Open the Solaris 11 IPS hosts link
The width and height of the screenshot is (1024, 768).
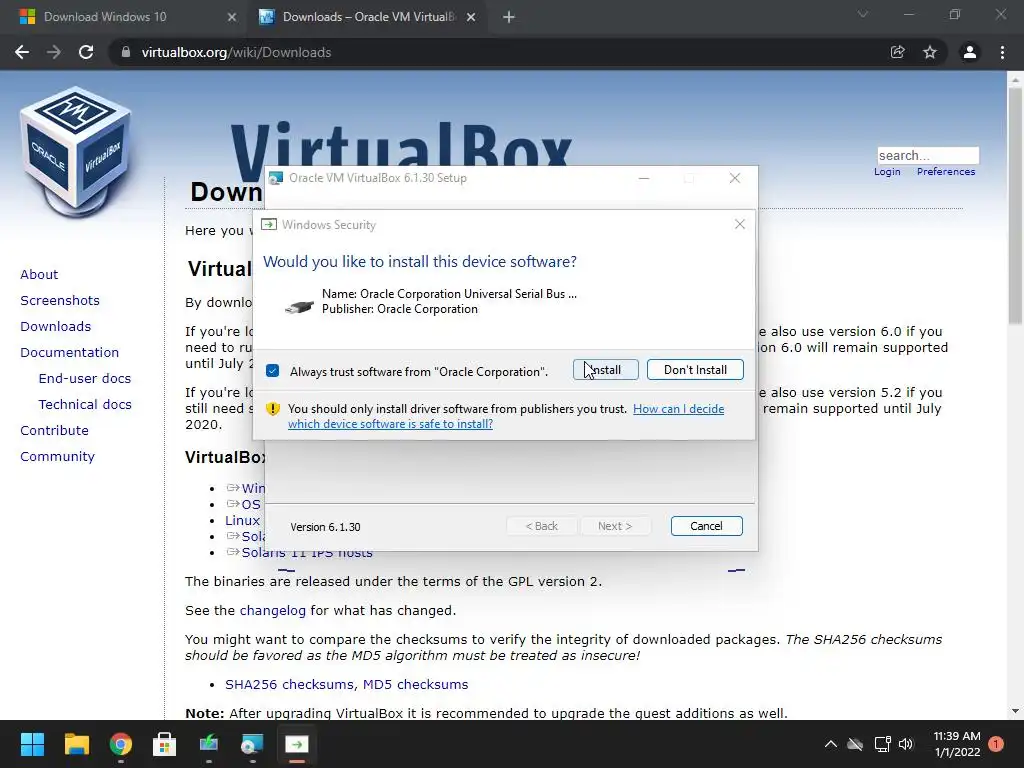307,555
